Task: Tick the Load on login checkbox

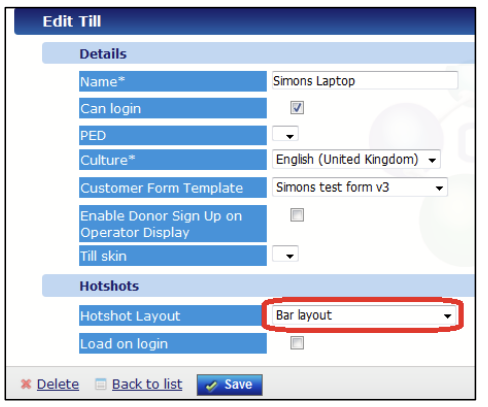Action: click(x=297, y=343)
